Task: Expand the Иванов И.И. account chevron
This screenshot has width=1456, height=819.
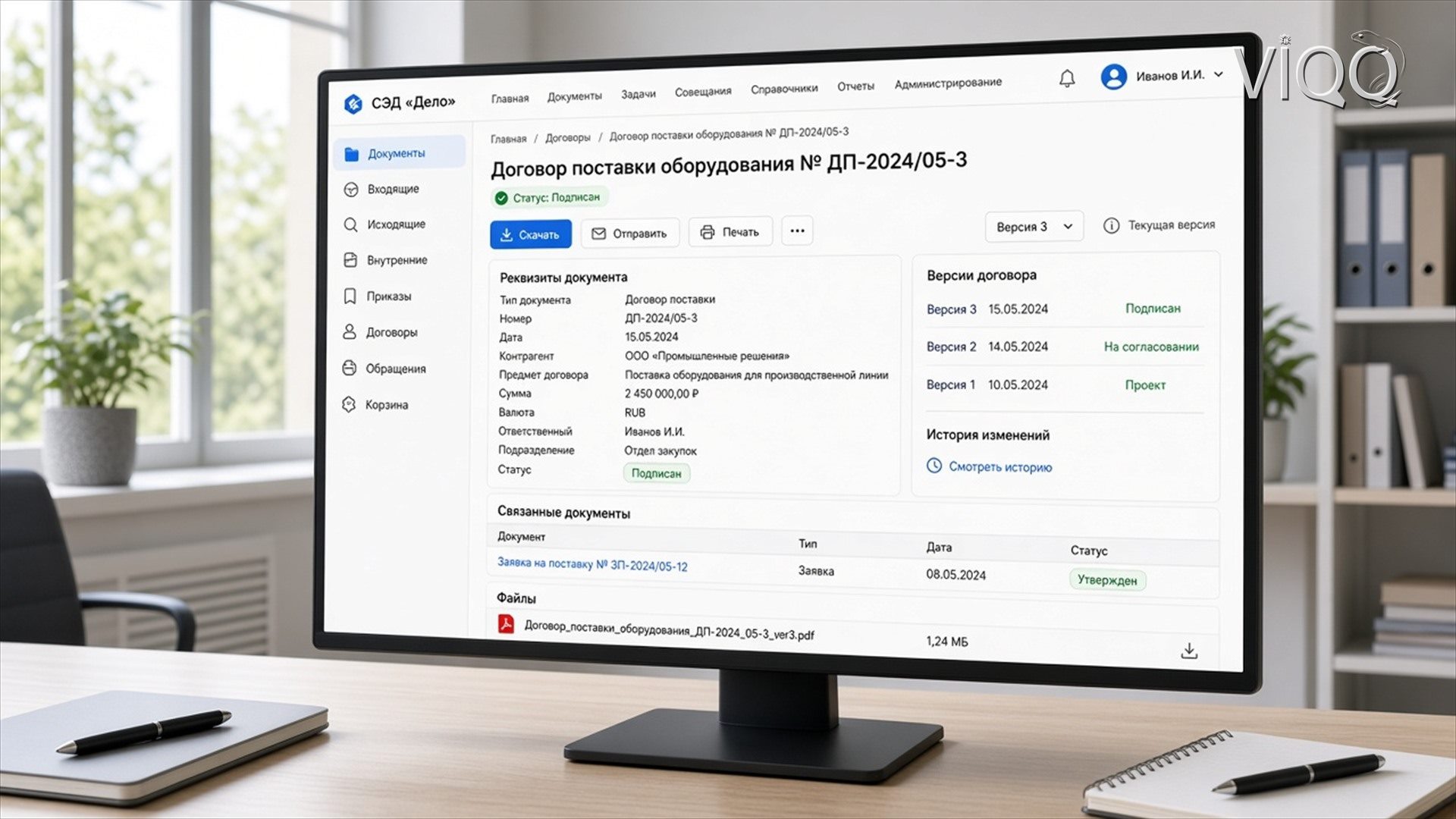Action: (1219, 74)
